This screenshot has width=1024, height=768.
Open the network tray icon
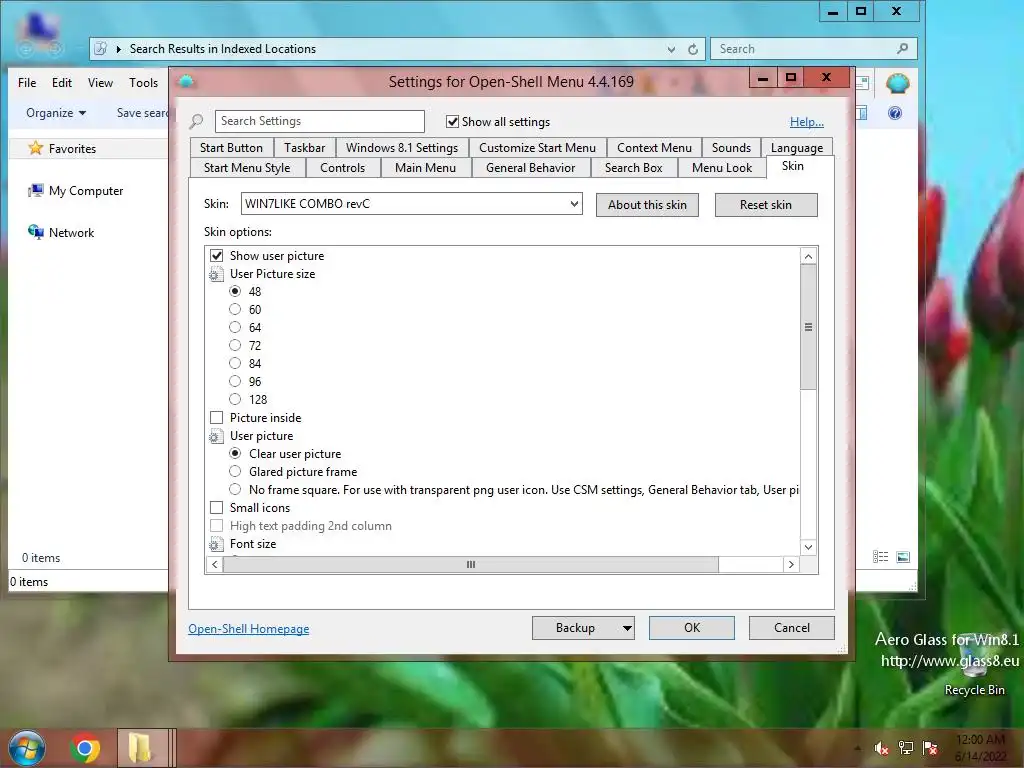tap(906, 748)
